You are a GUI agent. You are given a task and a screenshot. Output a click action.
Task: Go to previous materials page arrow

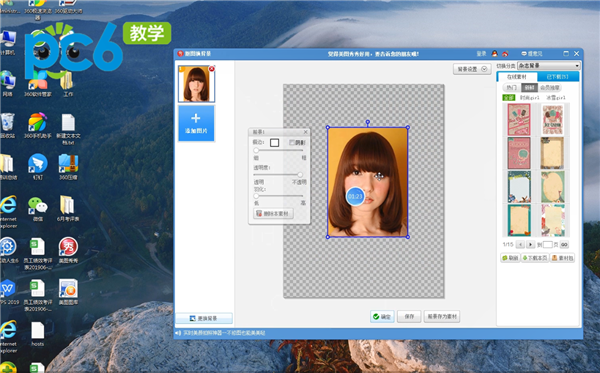click(x=520, y=244)
